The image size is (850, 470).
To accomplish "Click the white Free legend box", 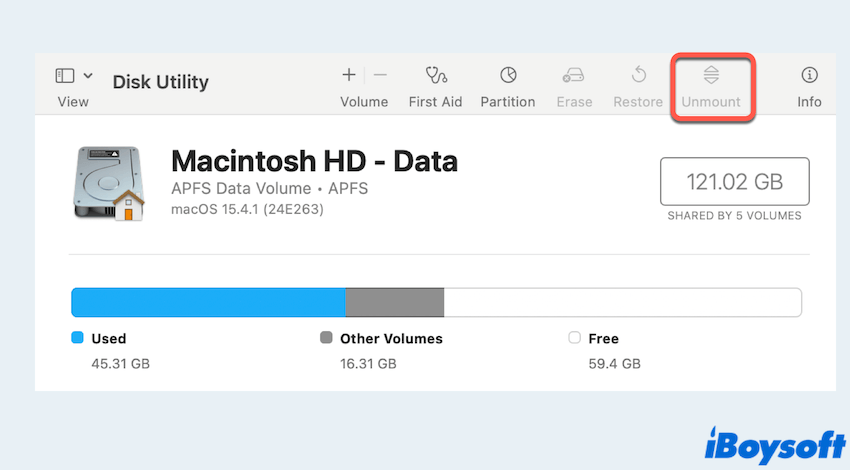I will 574,338.
